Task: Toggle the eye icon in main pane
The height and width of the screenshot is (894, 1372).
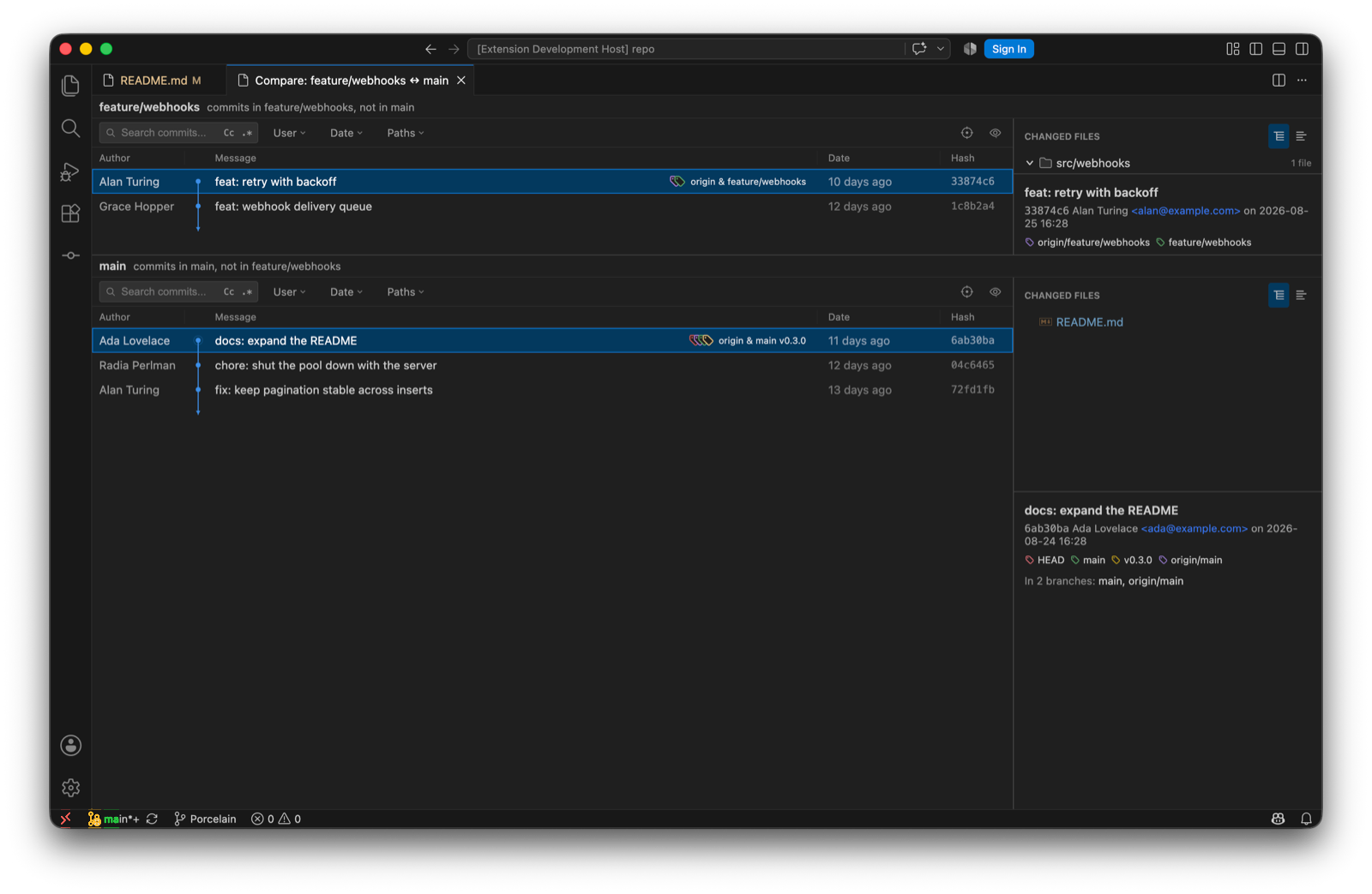Action: (995, 291)
